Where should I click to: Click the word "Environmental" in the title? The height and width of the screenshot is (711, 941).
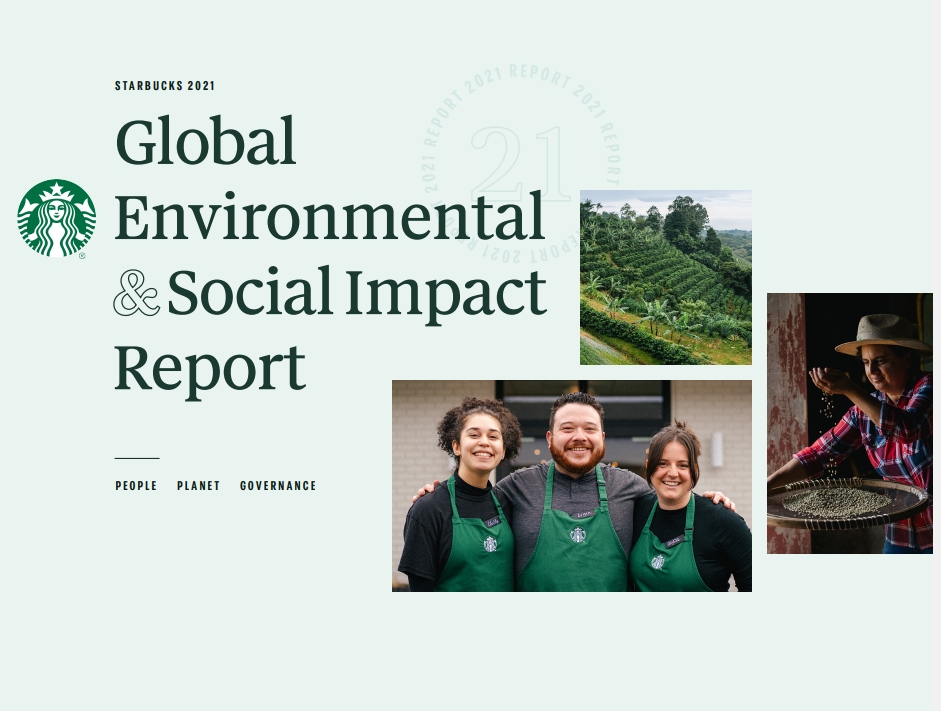(329, 216)
